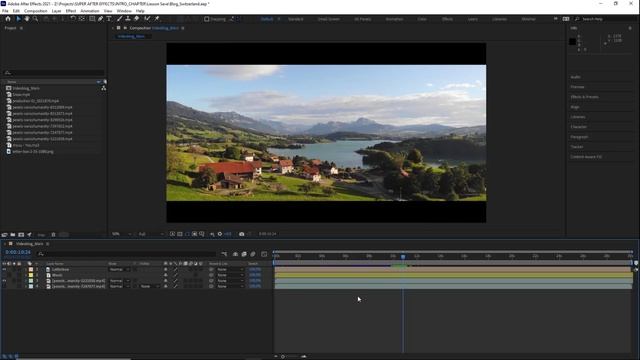
Task: Open the Effect menu
Action: point(71,11)
